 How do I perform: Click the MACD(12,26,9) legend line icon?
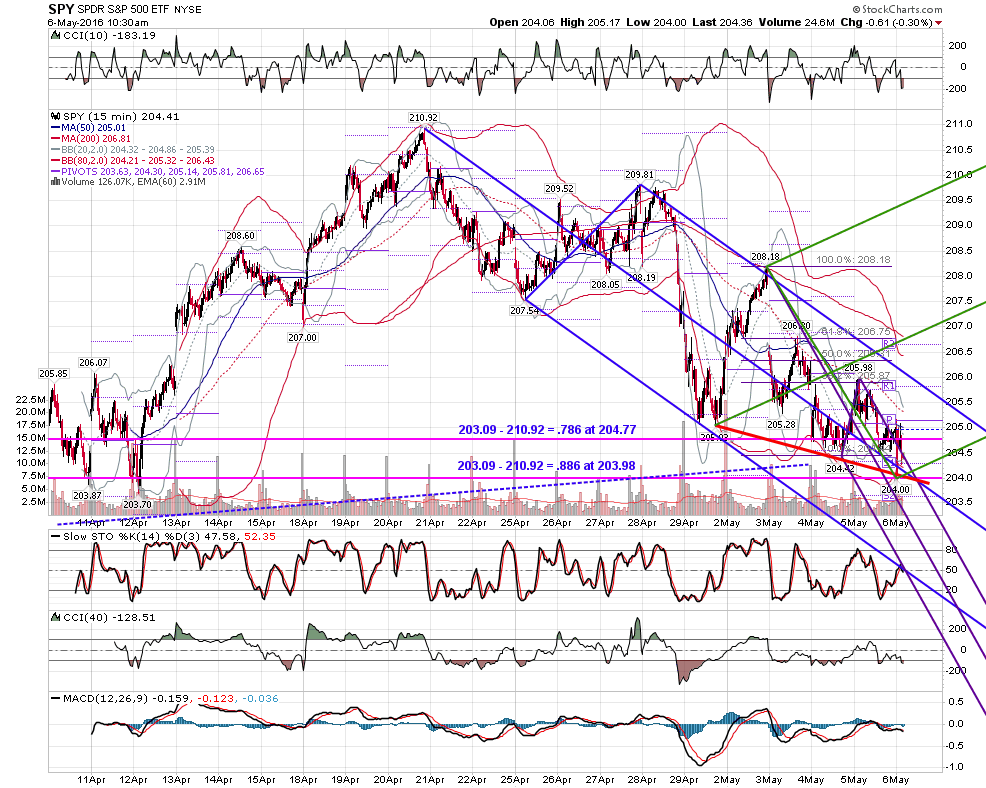click(55, 699)
